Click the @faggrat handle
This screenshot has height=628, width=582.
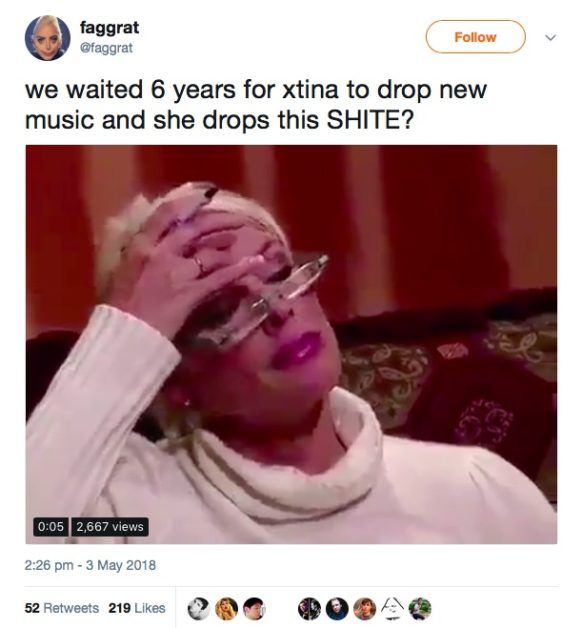click(106, 48)
